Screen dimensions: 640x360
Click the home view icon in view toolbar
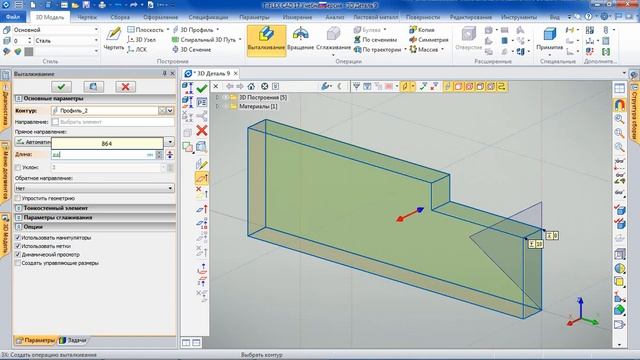coord(251,86)
